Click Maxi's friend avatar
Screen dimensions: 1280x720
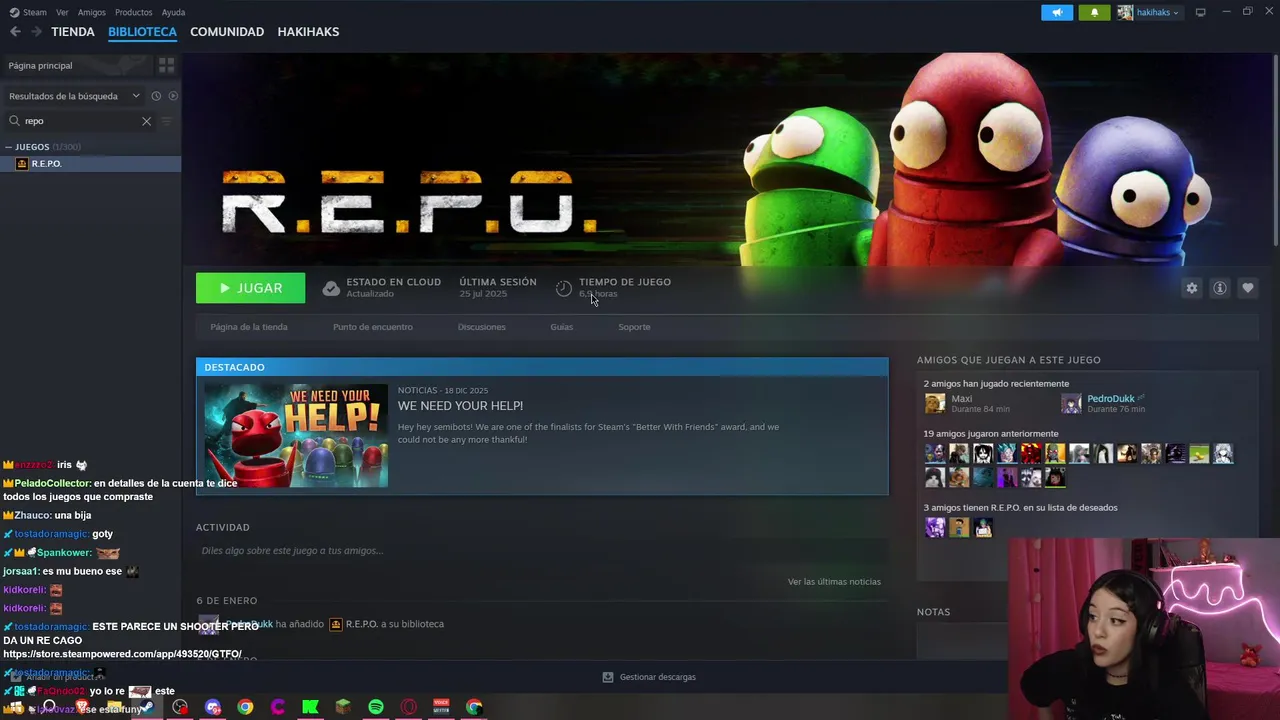tap(935, 404)
